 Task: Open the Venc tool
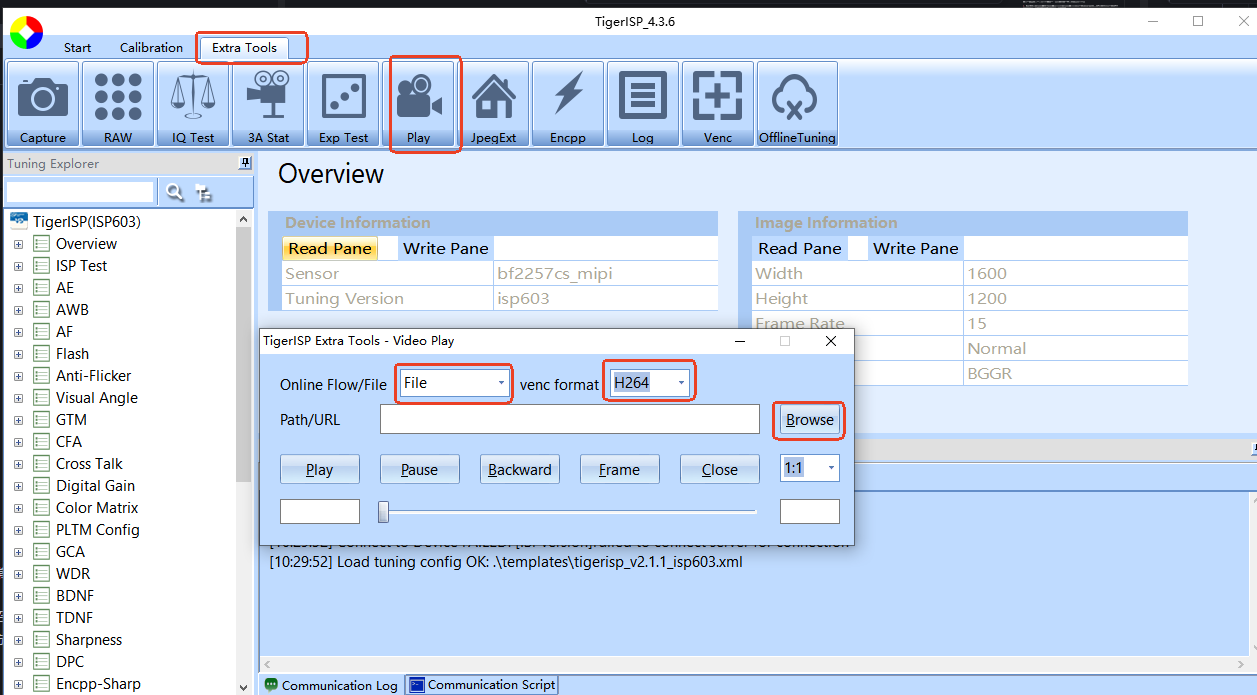[717, 104]
